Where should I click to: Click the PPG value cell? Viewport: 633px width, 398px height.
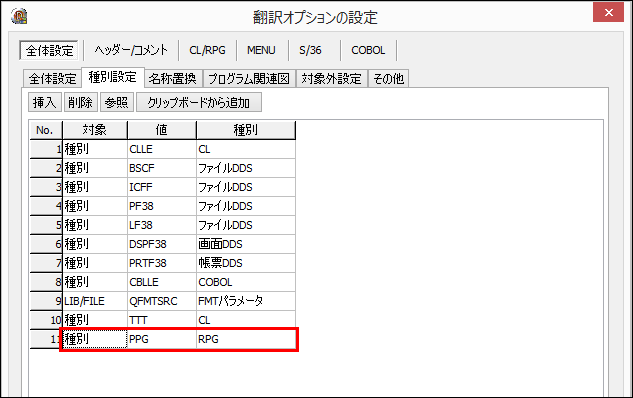click(x=162, y=339)
